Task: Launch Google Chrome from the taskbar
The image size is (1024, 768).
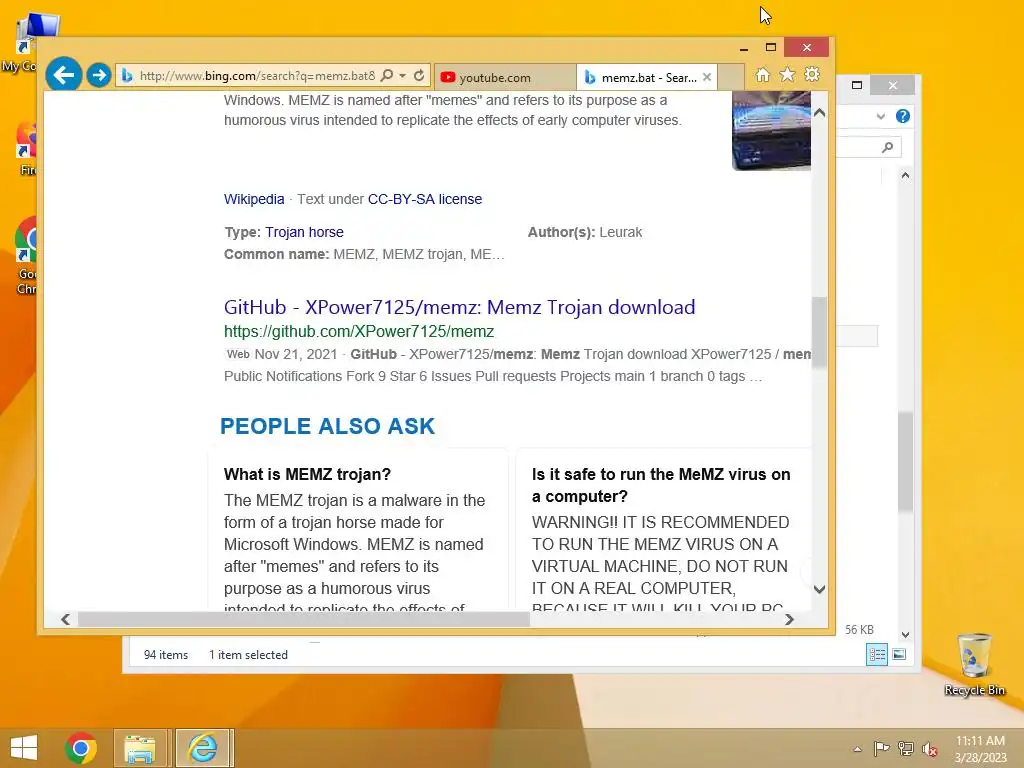Action: point(81,748)
